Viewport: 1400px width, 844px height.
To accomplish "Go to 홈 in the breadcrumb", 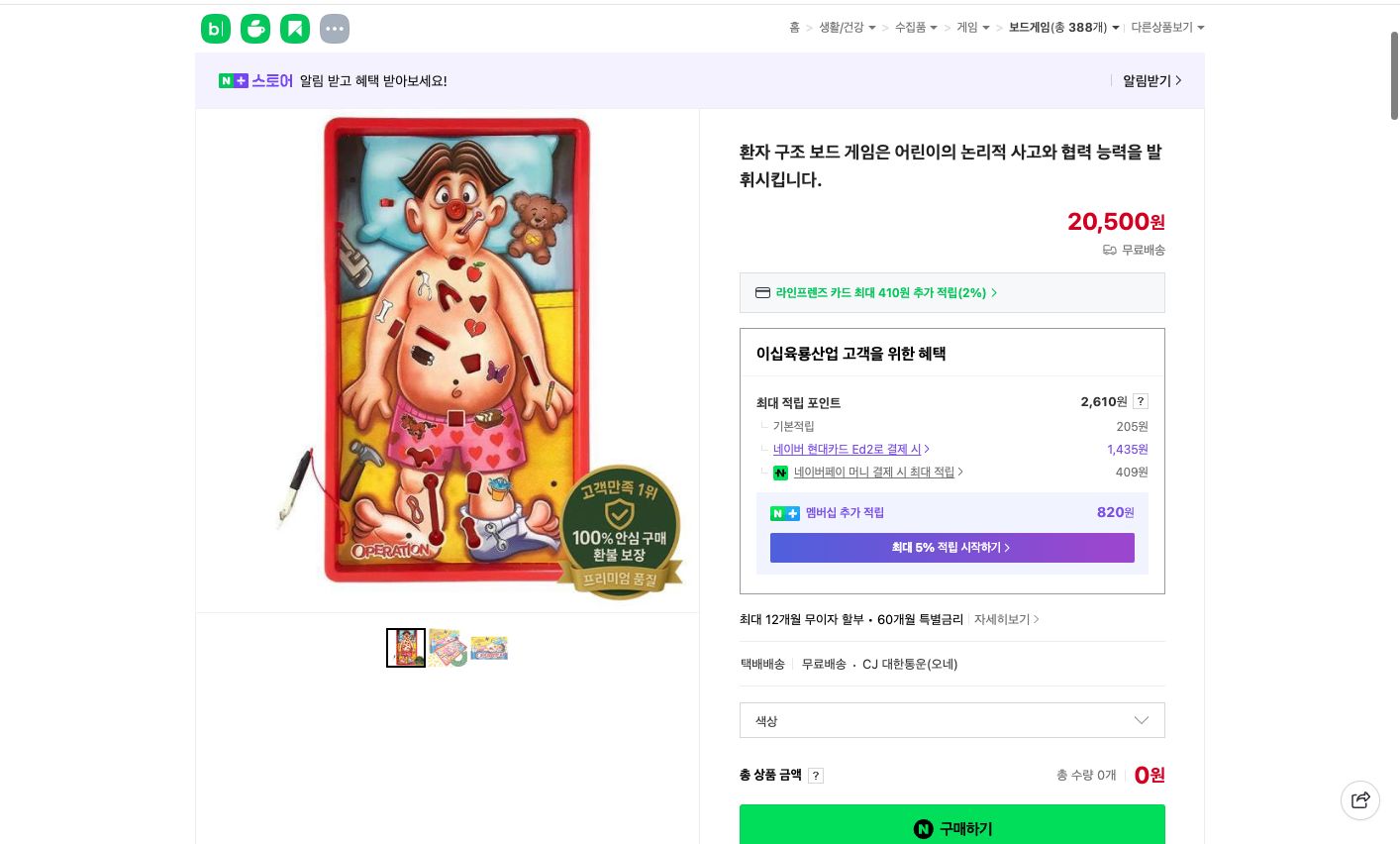I will (x=794, y=28).
